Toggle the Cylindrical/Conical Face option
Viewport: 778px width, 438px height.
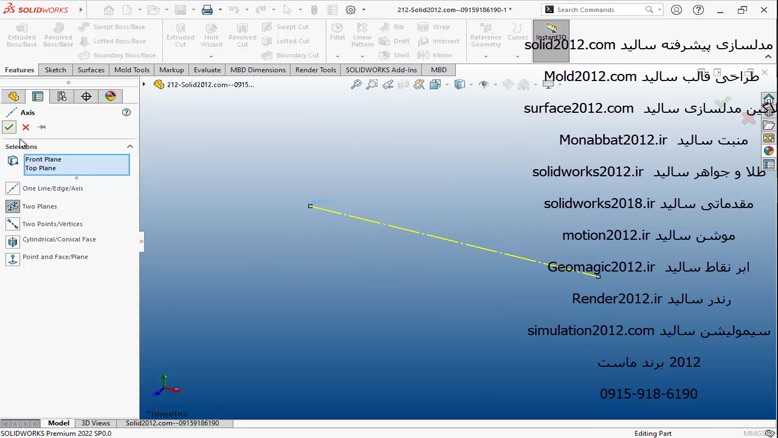click(12, 241)
